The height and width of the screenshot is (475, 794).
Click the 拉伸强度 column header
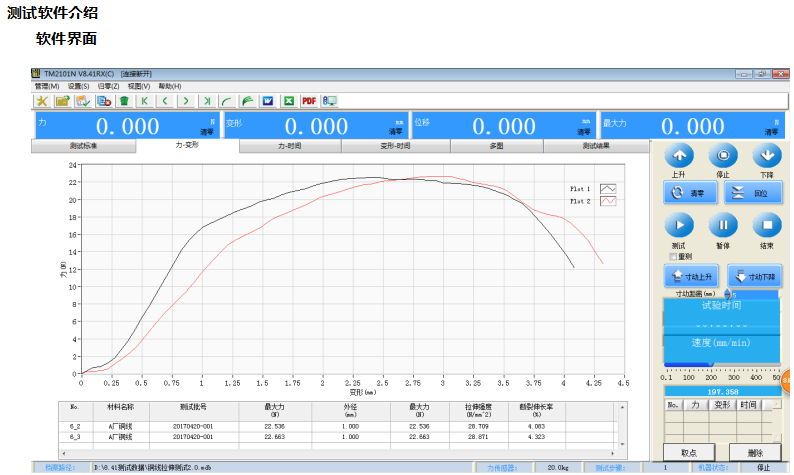(479, 410)
